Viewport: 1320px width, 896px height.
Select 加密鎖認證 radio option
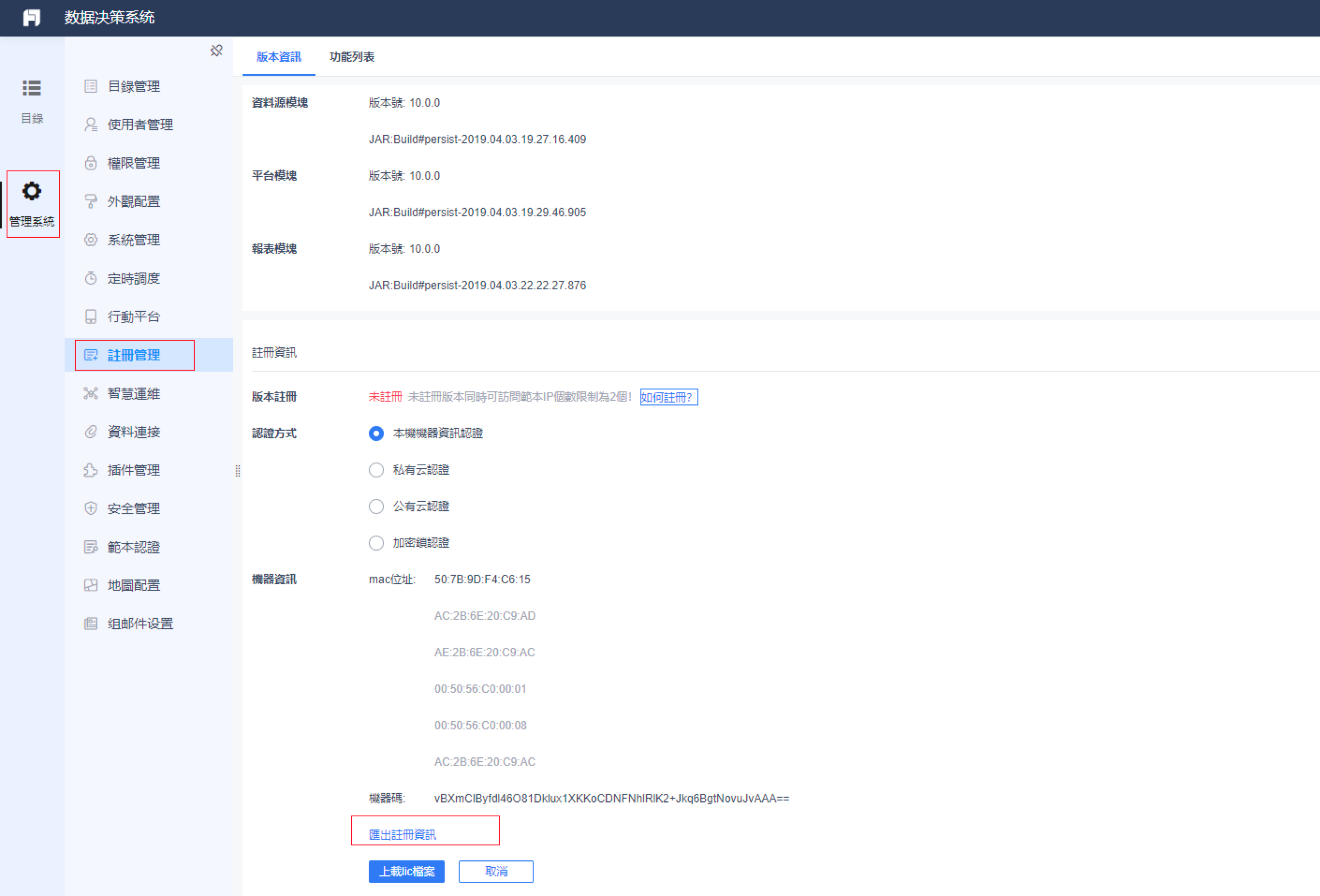(x=376, y=543)
